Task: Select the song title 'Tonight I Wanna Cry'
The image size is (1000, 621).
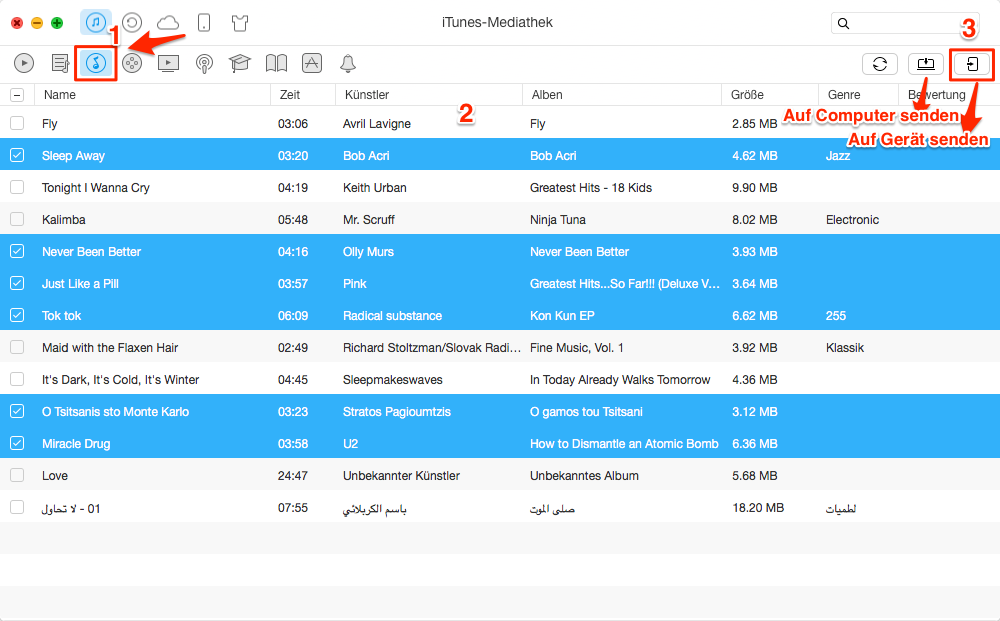Action: click(96, 187)
